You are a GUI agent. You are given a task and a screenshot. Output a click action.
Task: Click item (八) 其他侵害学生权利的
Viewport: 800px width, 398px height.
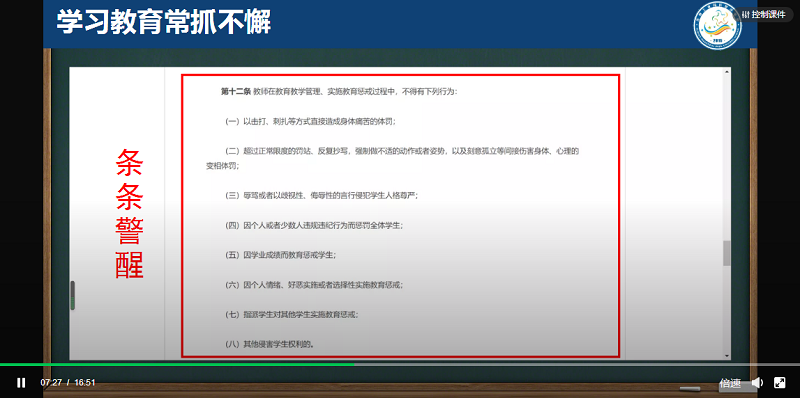(269, 344)
